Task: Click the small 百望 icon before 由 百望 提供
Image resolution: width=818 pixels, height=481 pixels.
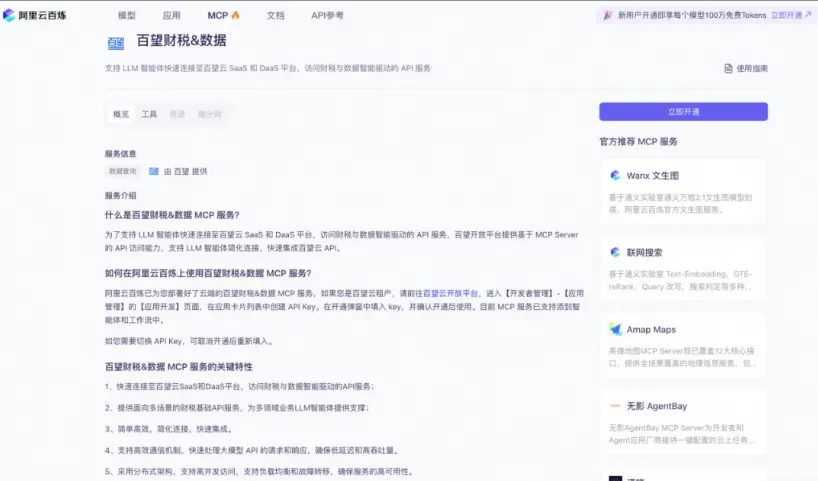Action: click(x=153, y=171)
